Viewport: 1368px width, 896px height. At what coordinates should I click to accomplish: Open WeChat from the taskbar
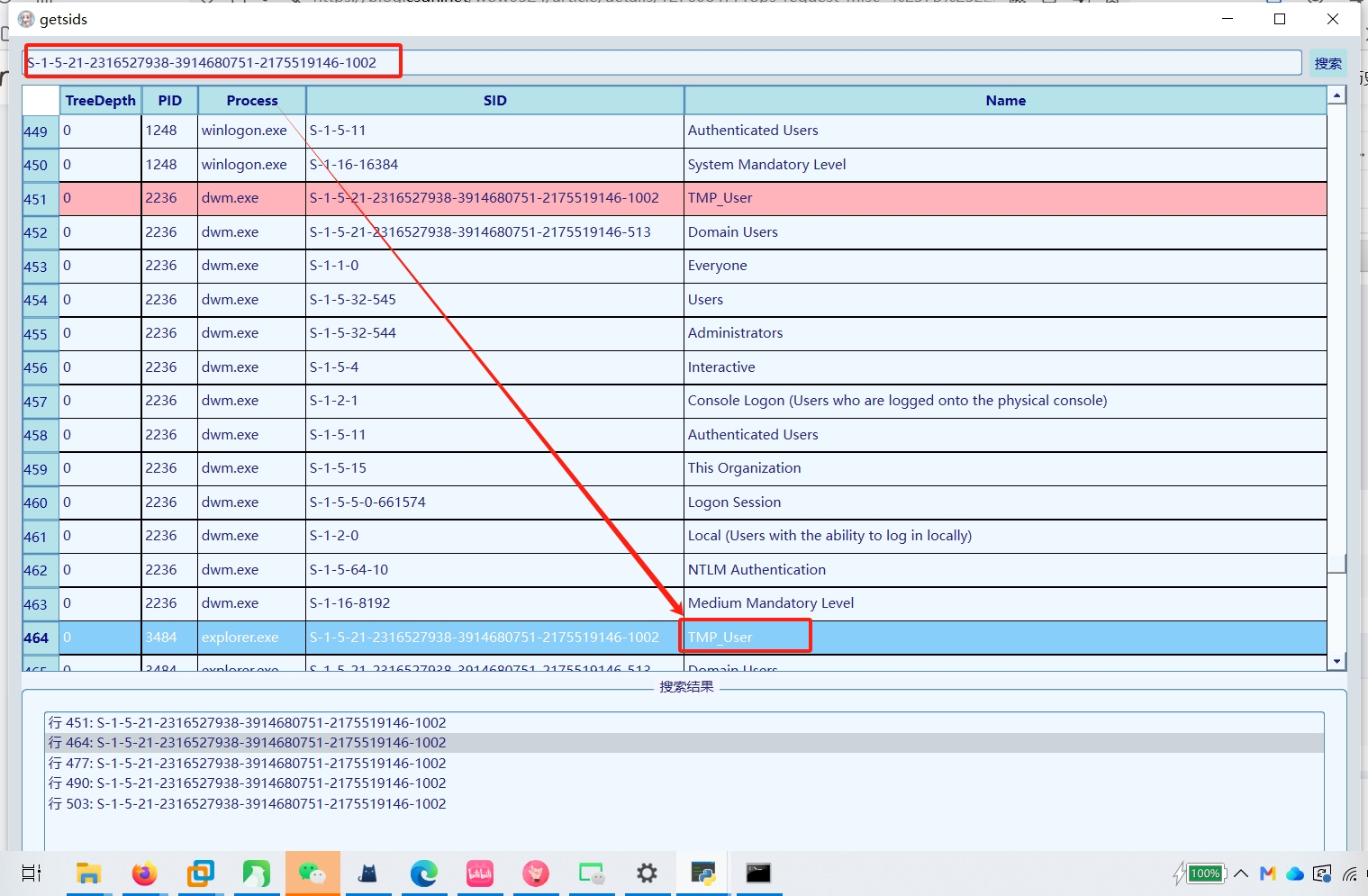pyautogui.click(x=313, y=873)
